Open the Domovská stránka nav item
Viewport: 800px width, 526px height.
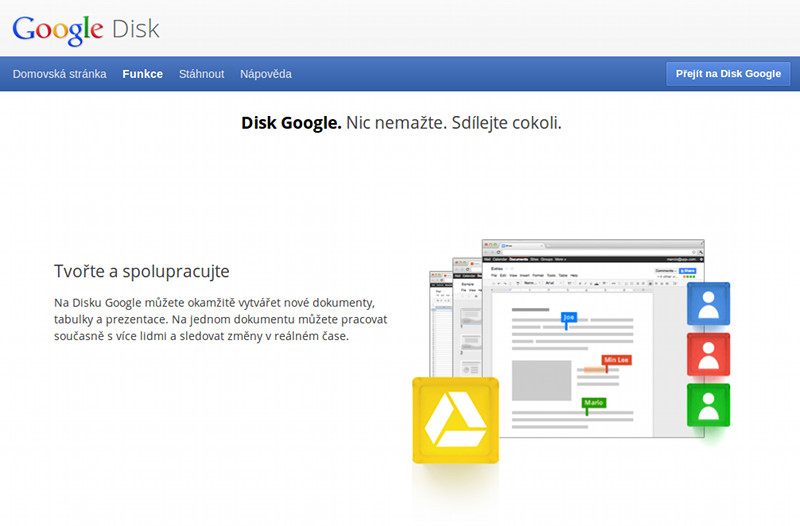[x=60, y=74]
